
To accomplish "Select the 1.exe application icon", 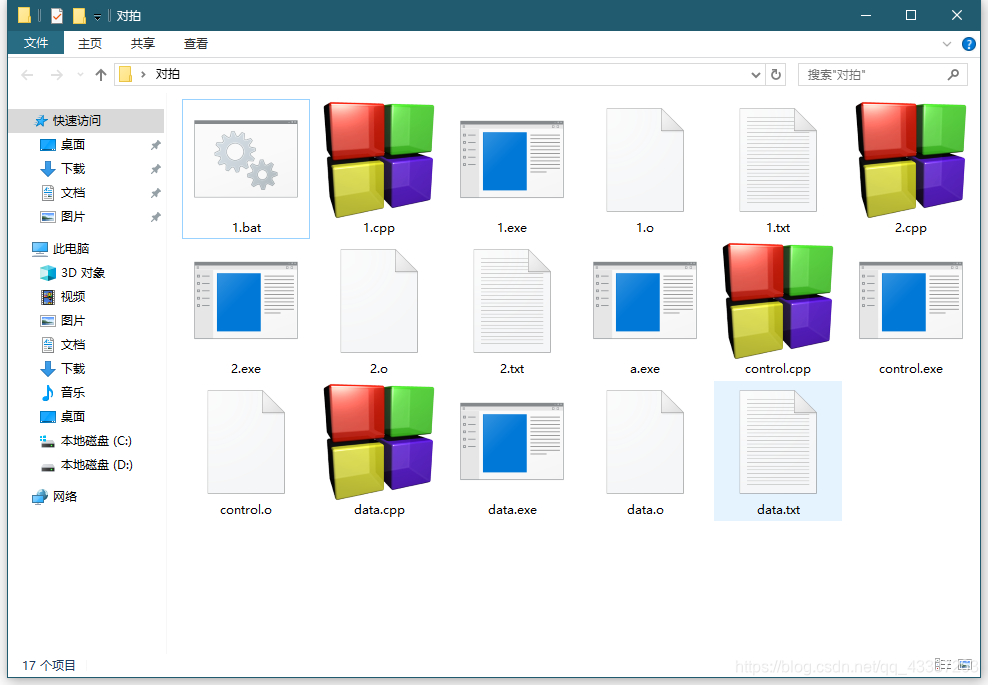I will click(x=512, y=159).
